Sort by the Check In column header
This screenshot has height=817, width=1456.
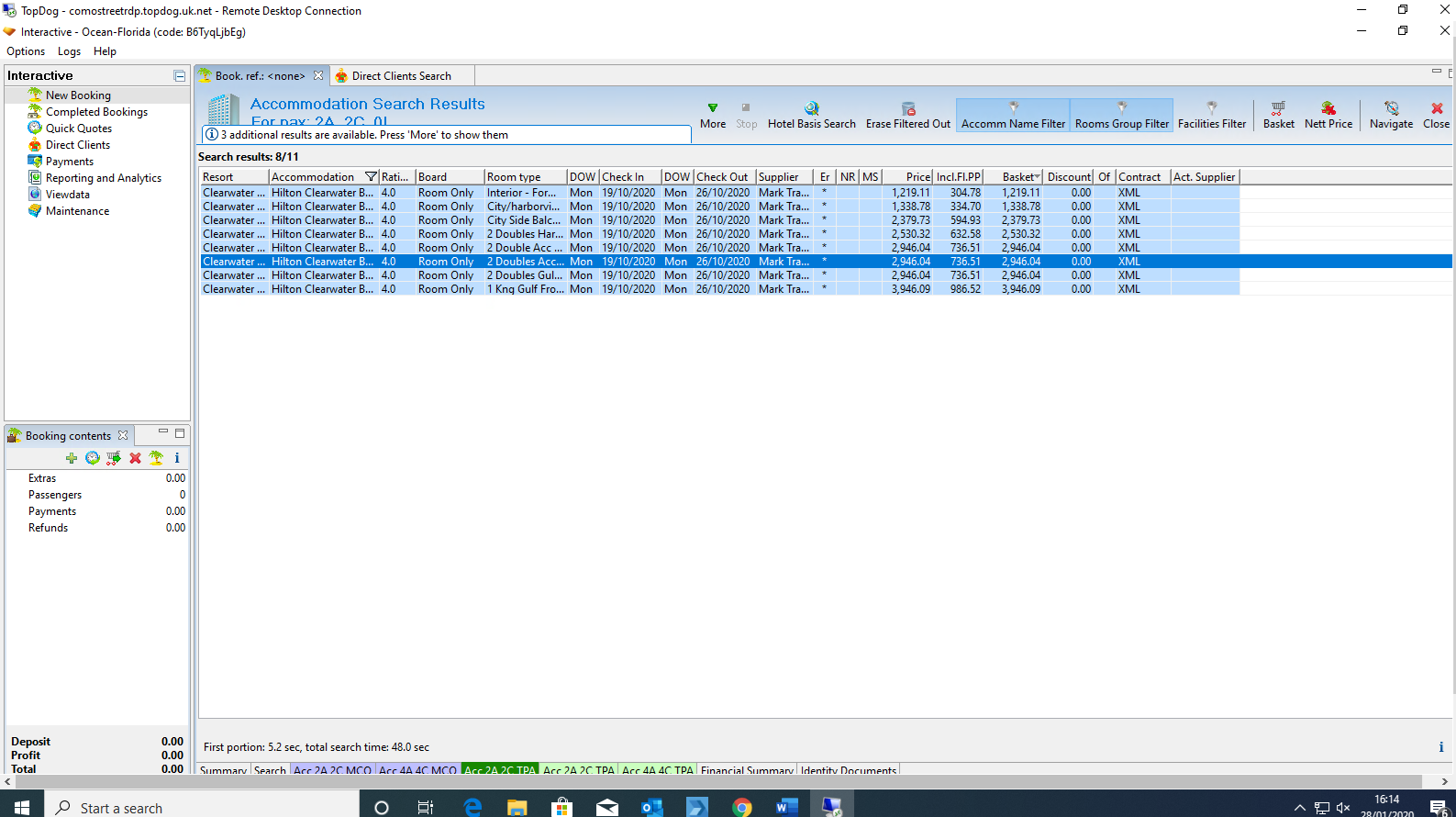point(630,177)
